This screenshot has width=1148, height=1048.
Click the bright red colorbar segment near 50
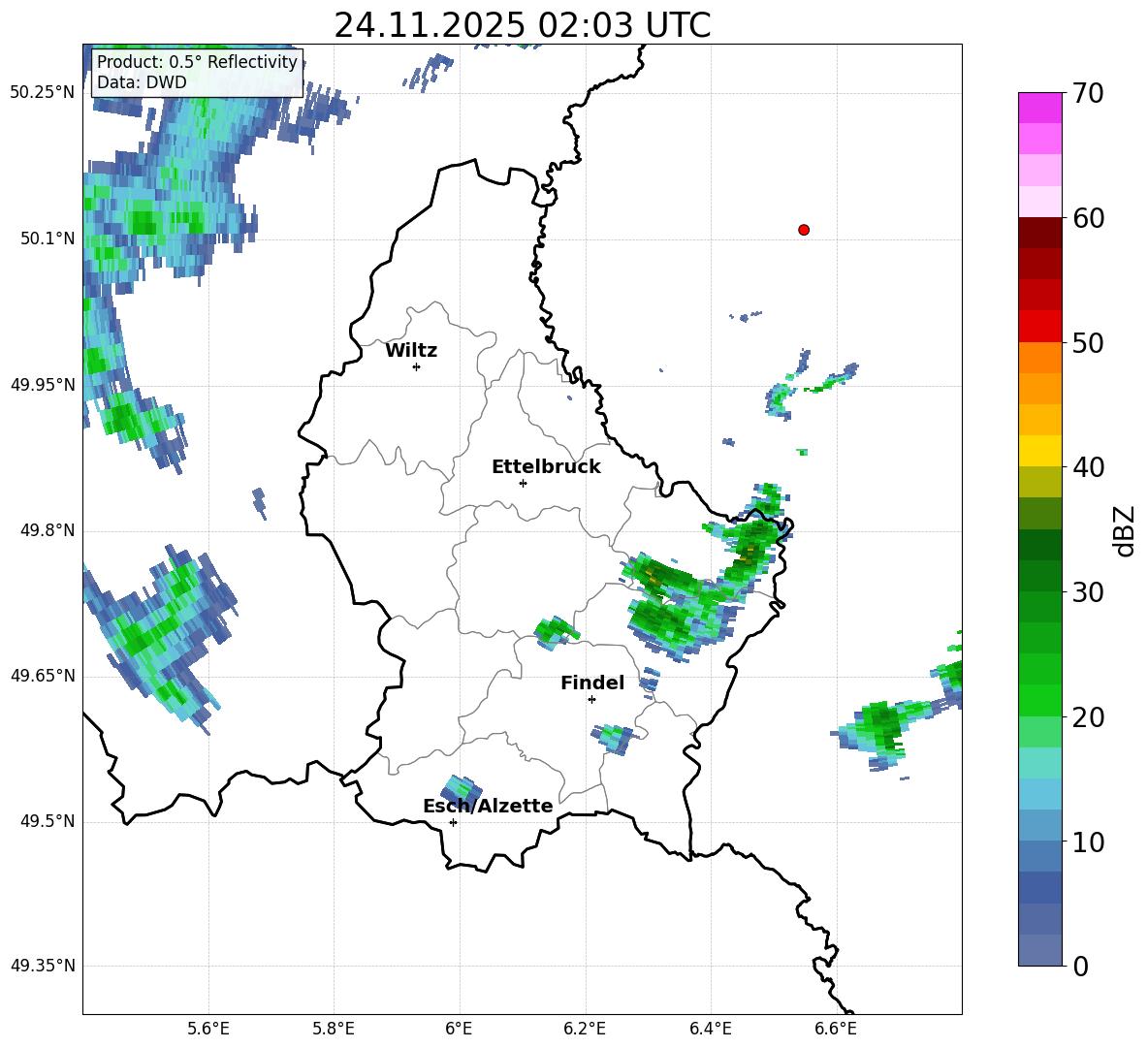tap(1039, 327)
